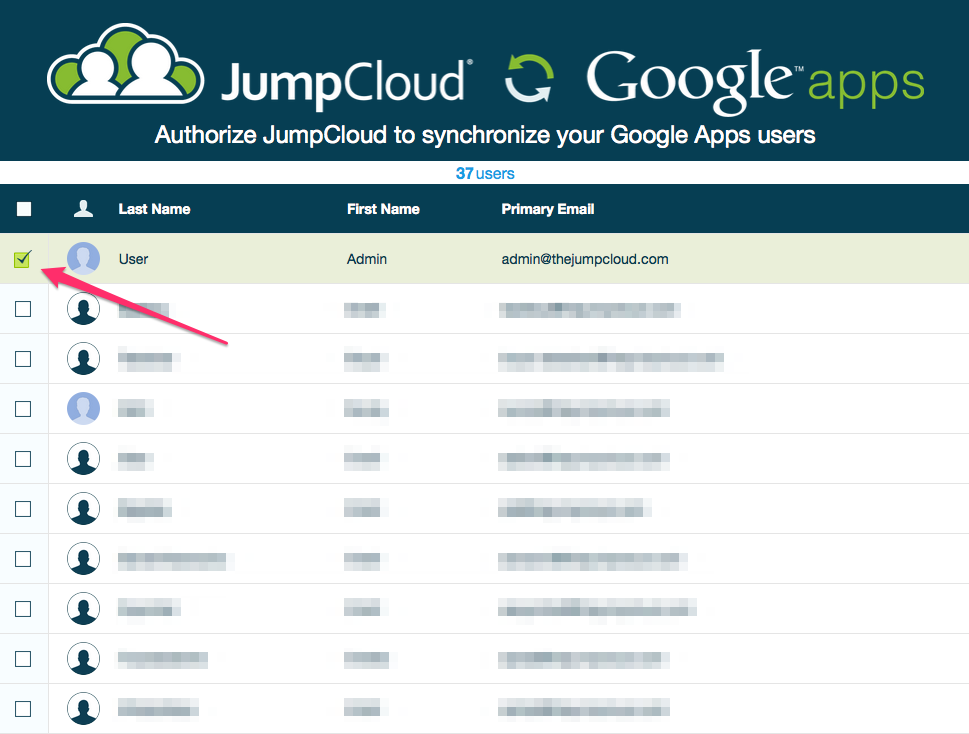The height and width of the screenshot is (734, 969).
Task: Click the avatar in the third user row
Action: click(x=84, y=359)
